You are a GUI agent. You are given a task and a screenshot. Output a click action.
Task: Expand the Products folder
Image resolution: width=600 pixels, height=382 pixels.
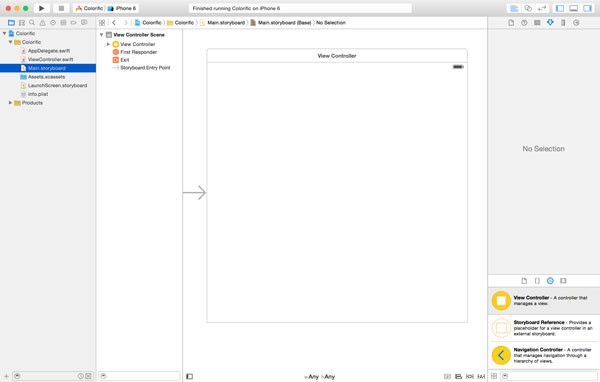point(10,103)
